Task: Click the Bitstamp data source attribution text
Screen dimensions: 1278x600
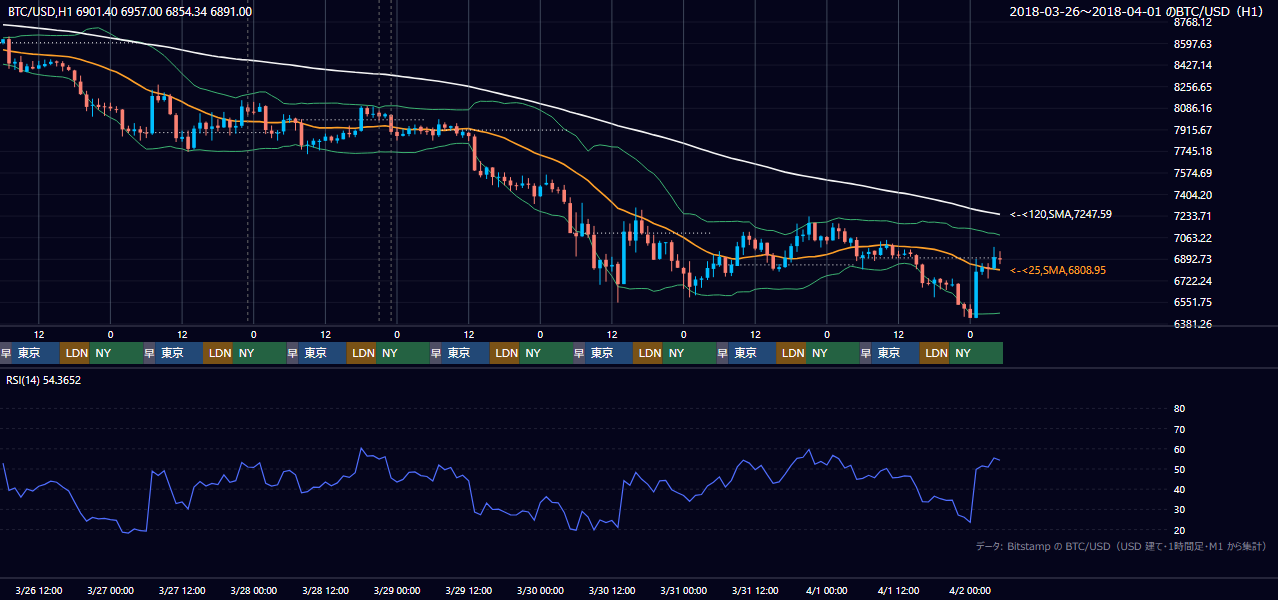Action: click(x=1121, y=546)
